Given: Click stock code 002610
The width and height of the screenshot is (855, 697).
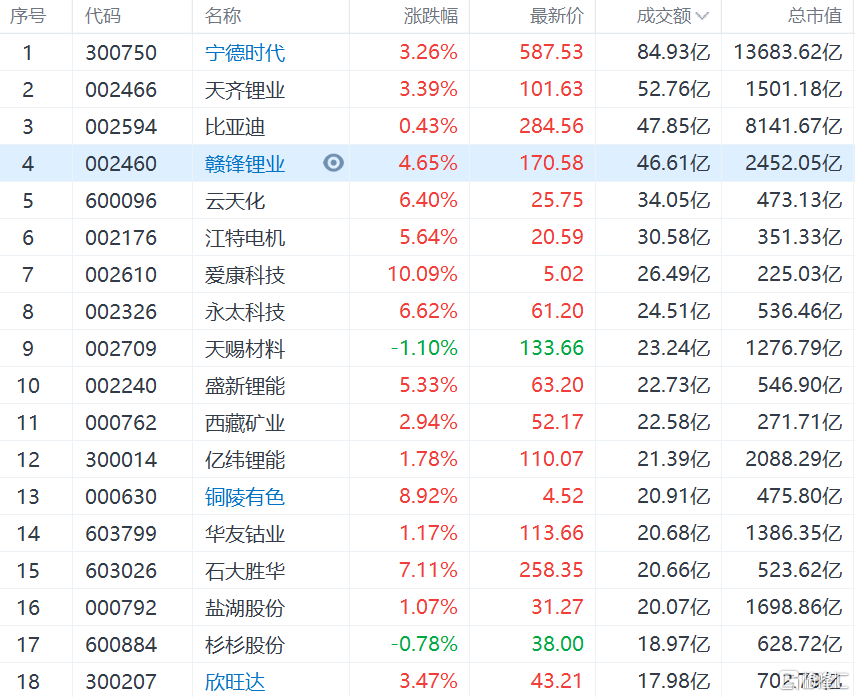Looking at the screenshot, I should [x=121, y=274].
